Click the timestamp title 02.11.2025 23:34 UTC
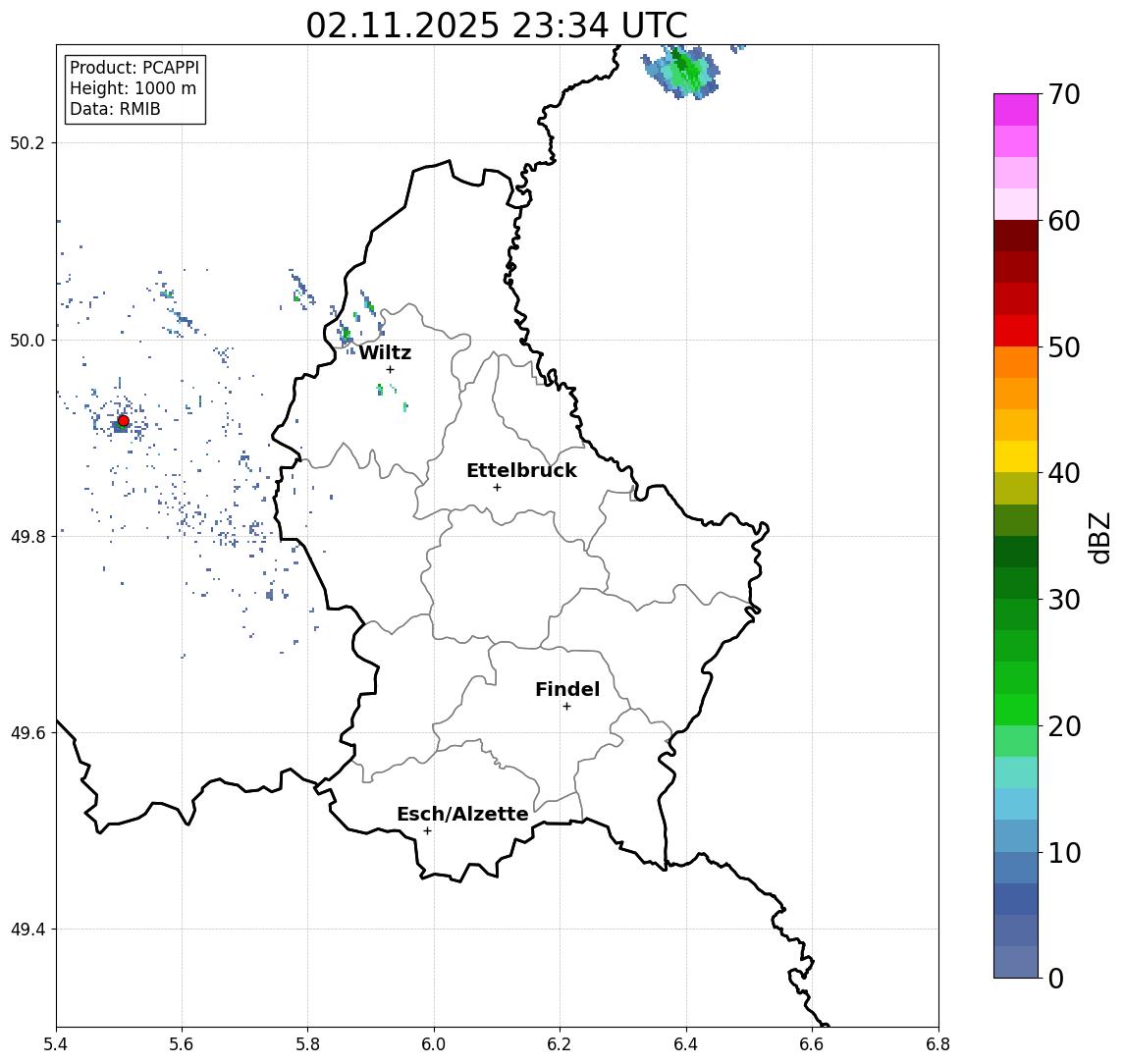The width and height of the screenshot is (1124, 1064). click(x=497, y=26)
